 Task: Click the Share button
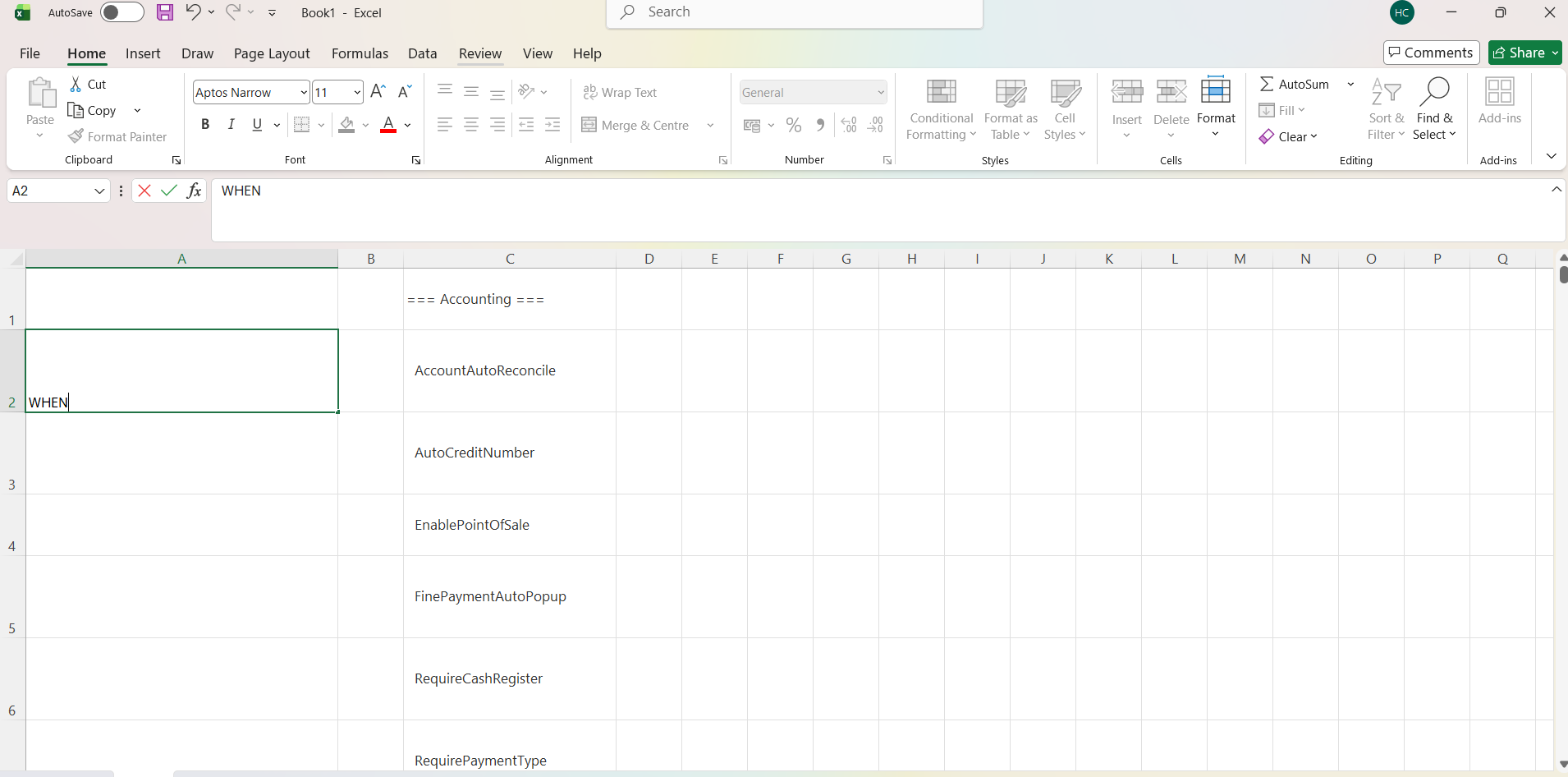(1519, 53)
